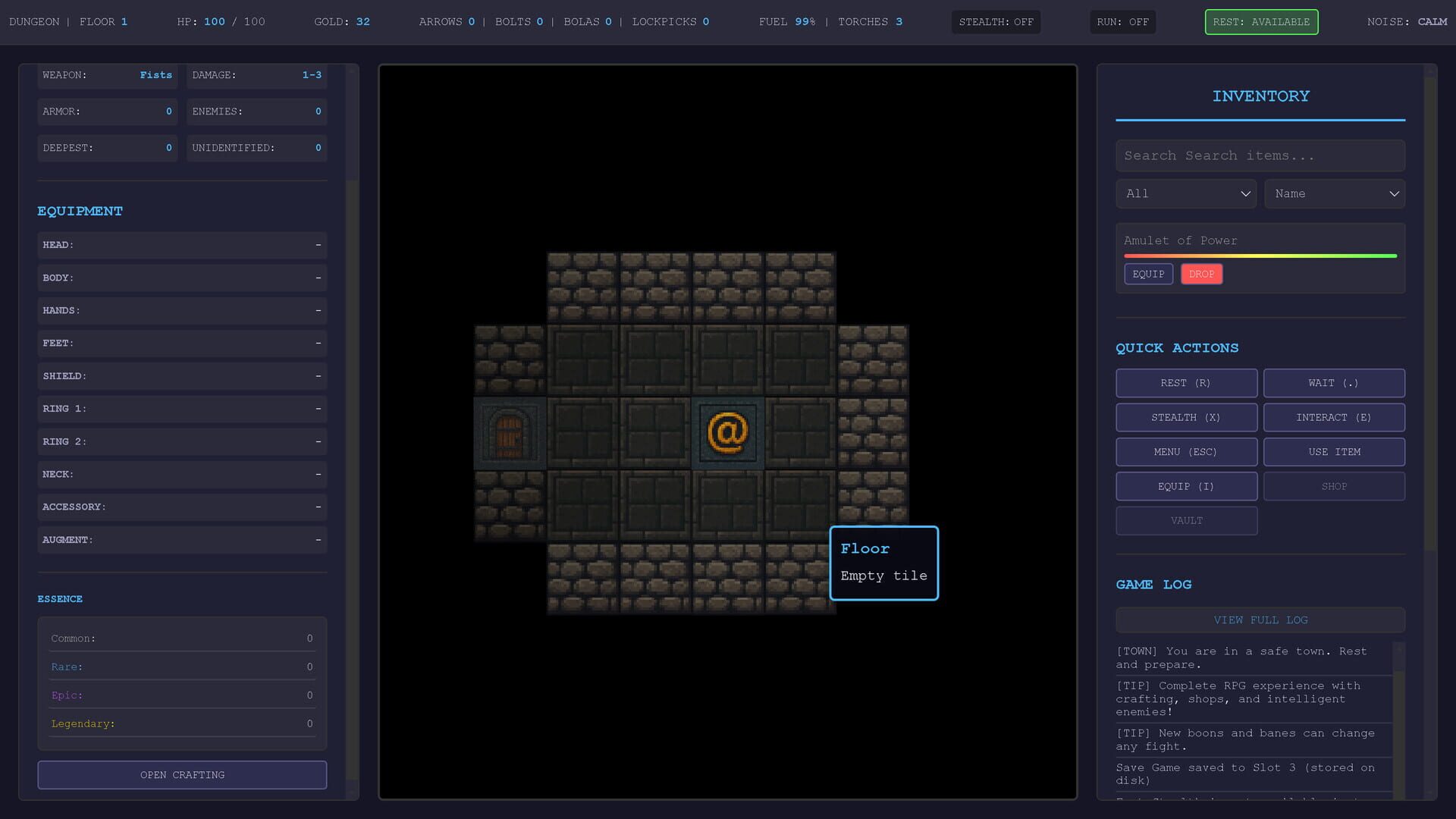This screenshot has height=819, width=1456.
Task: Click the dungeon door tile on the map
Action: [510, 432]
